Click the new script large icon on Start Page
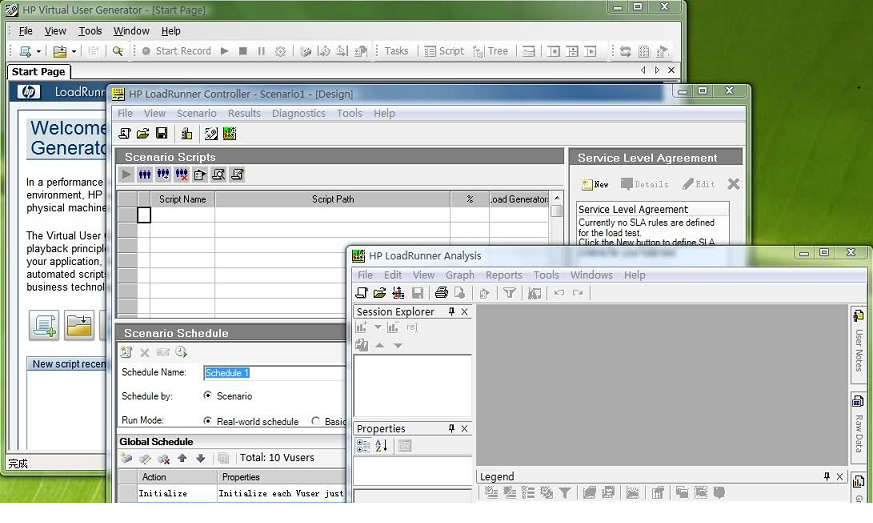The image size is (873, 523). [x=44, y=325]
